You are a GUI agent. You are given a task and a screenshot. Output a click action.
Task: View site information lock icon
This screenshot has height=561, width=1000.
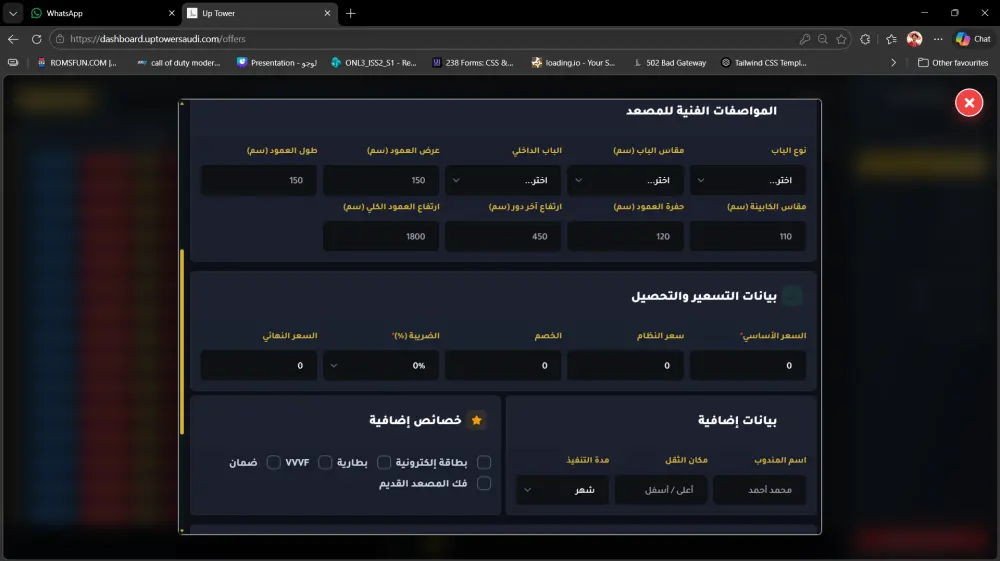pyautogui.click(x=60, y=39)
